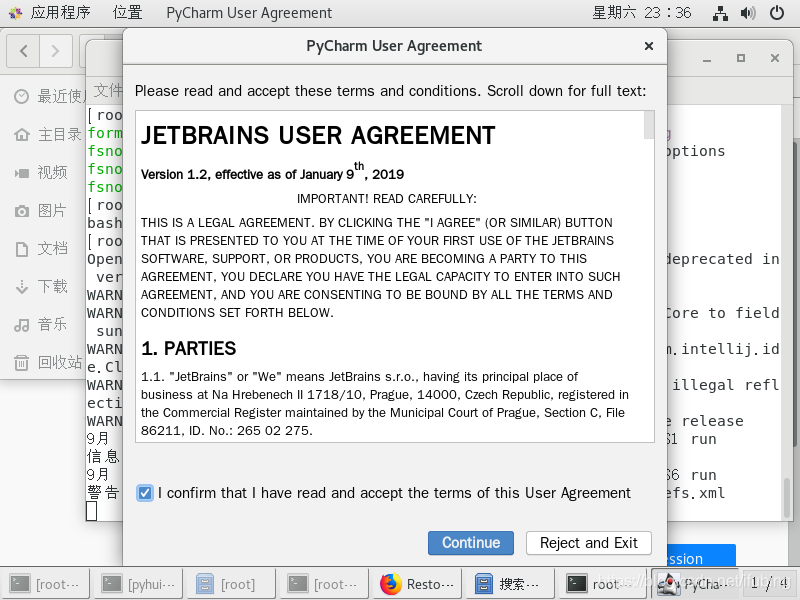Open the clock showing 星期六 23:36
Viewport: 800px width, 600px height.
pos(642,12)
